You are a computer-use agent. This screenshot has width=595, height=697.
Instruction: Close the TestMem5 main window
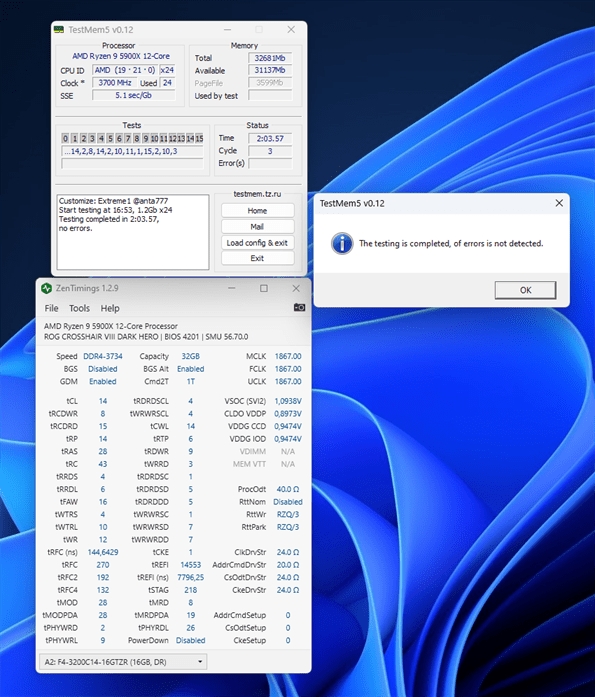point(291,30)
